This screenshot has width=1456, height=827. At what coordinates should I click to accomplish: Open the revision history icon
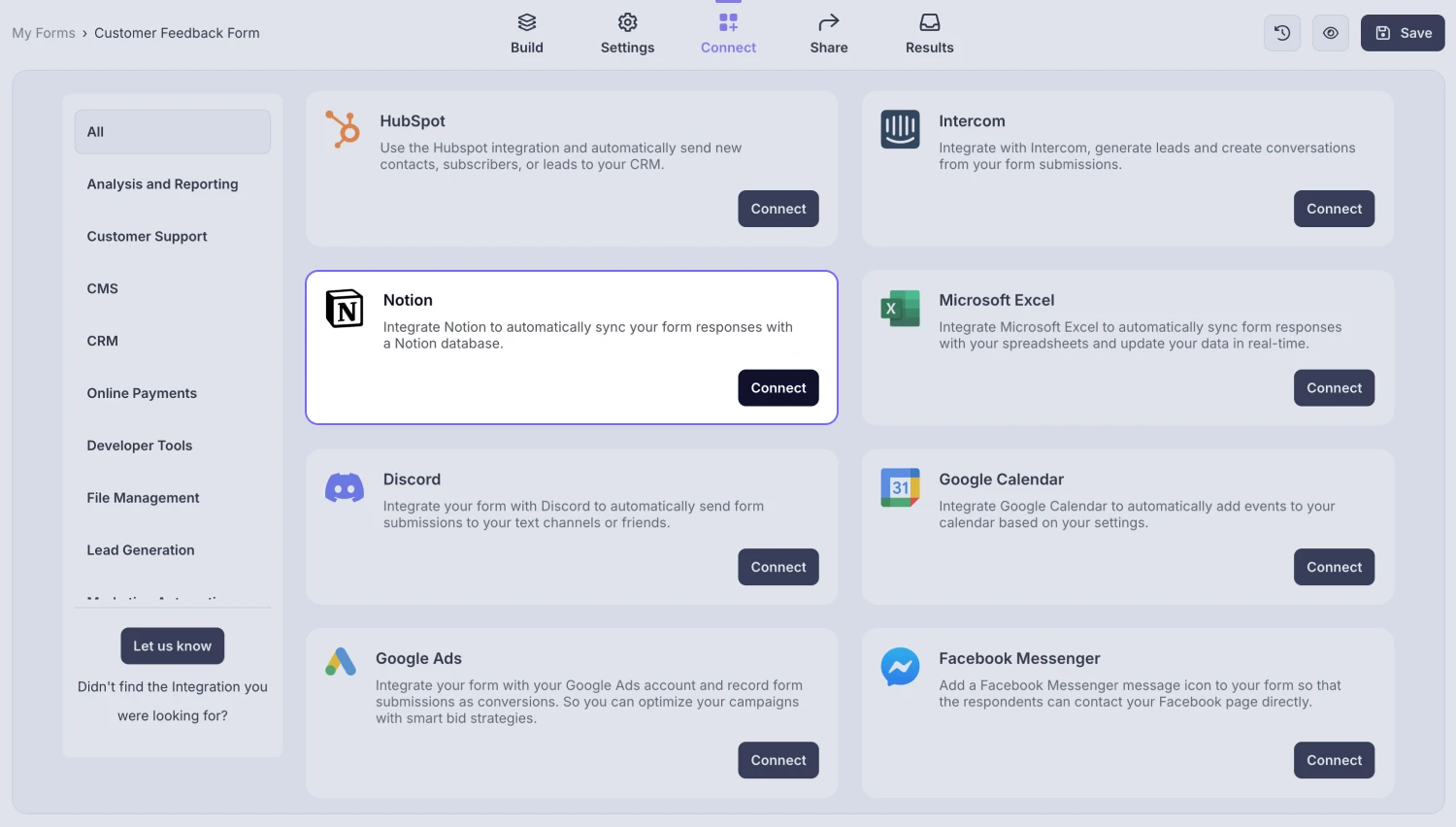(1281, 32)
